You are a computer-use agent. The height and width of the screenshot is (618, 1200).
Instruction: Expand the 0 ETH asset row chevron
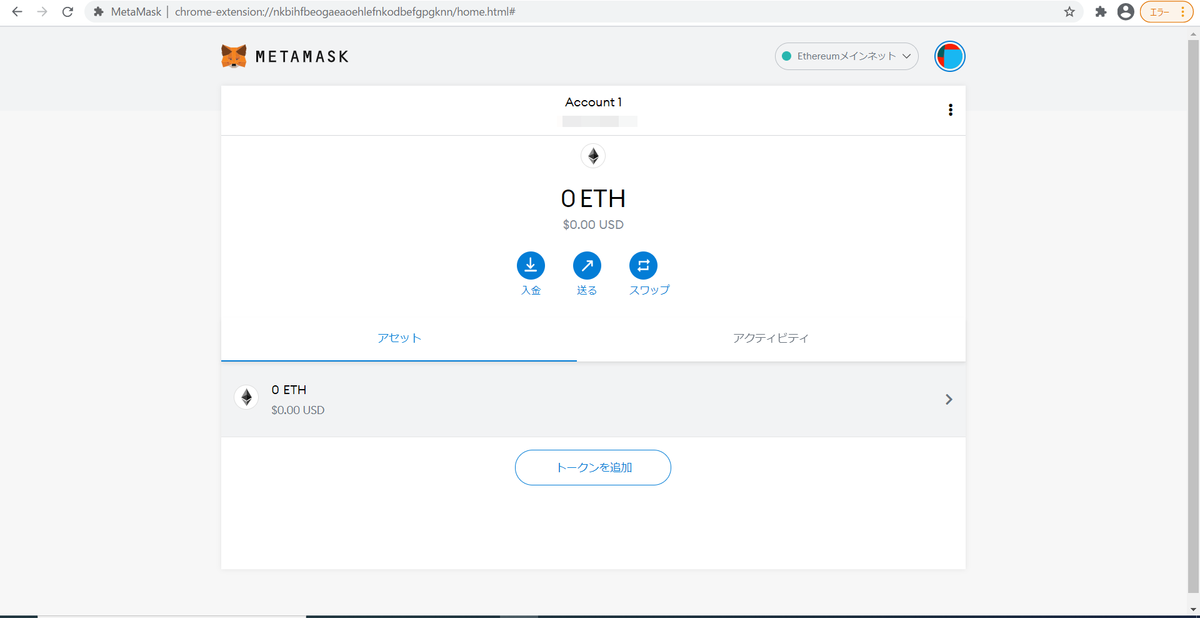[x=949, y=399]
